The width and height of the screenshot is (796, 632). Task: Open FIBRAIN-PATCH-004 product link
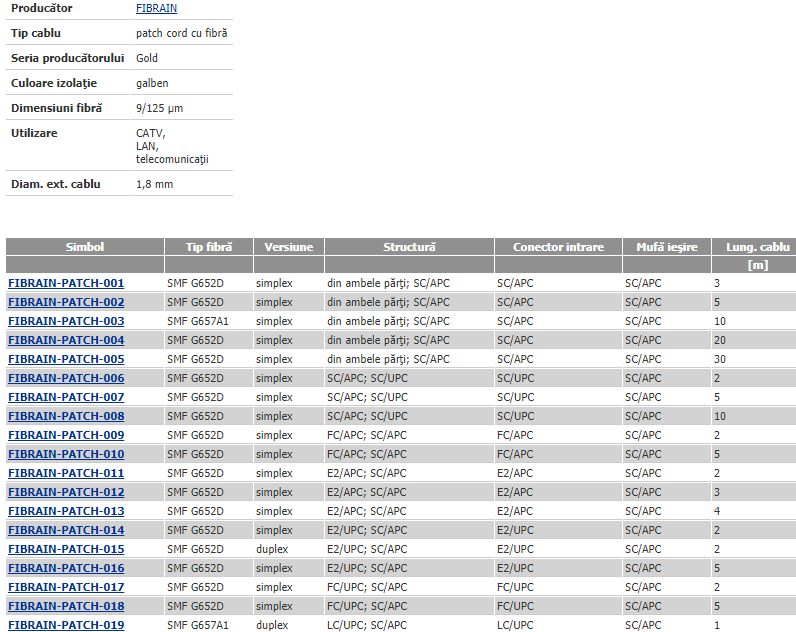tap(66, 340)
